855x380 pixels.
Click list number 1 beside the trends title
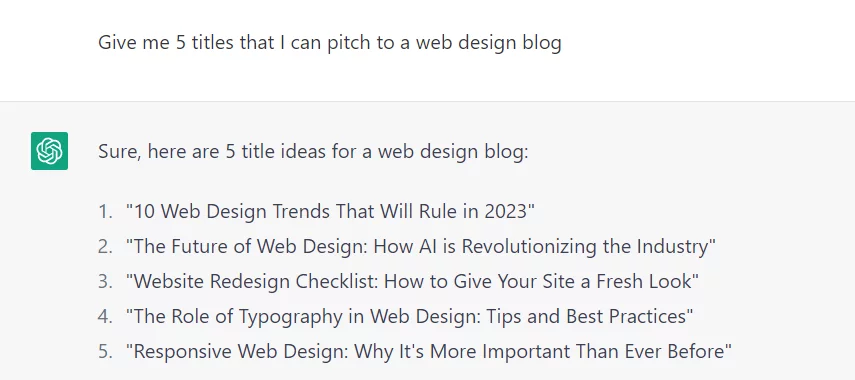click(105, 211)
